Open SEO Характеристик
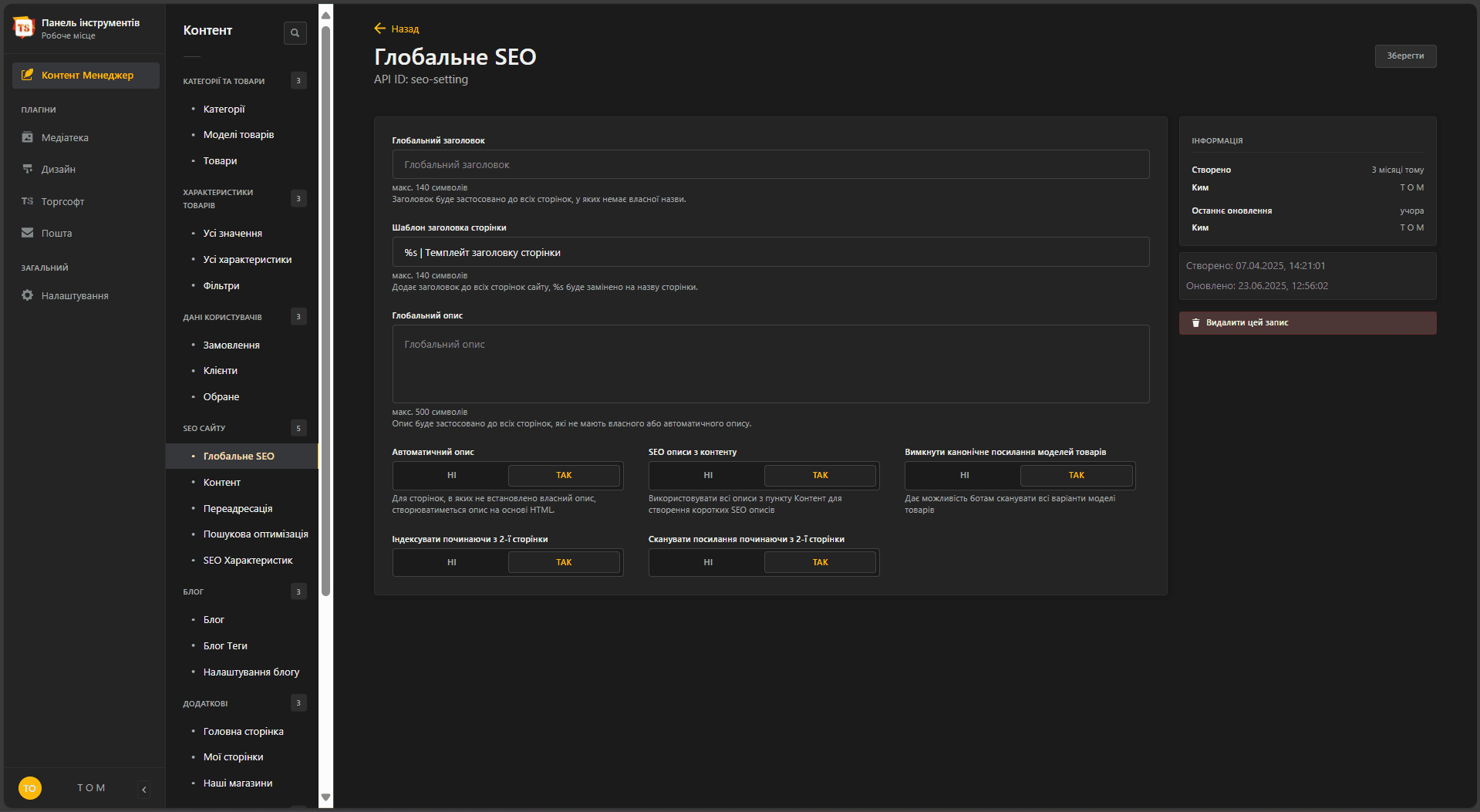 (248, 560)
